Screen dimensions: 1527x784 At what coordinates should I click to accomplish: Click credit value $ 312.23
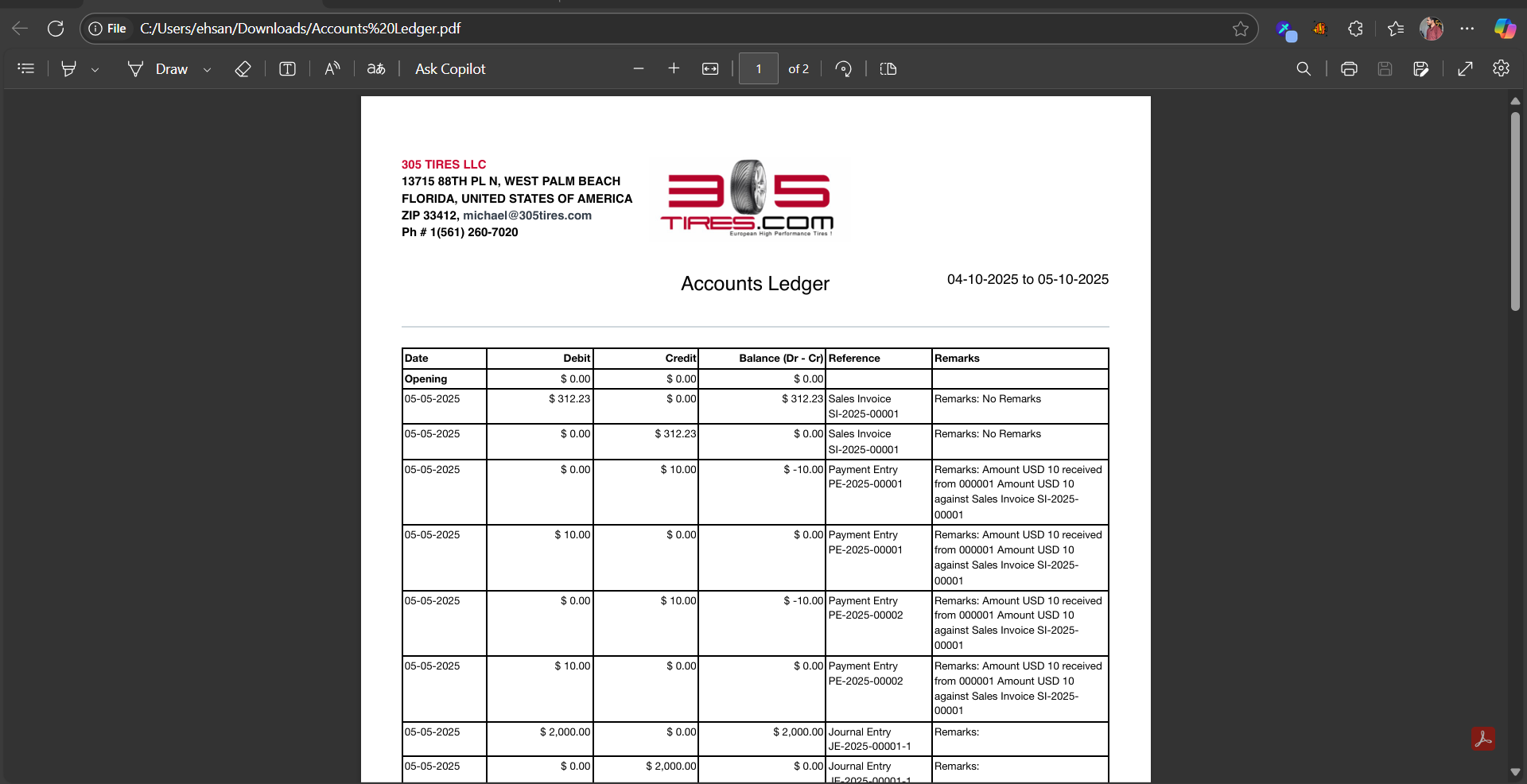(x=675, y=434)
